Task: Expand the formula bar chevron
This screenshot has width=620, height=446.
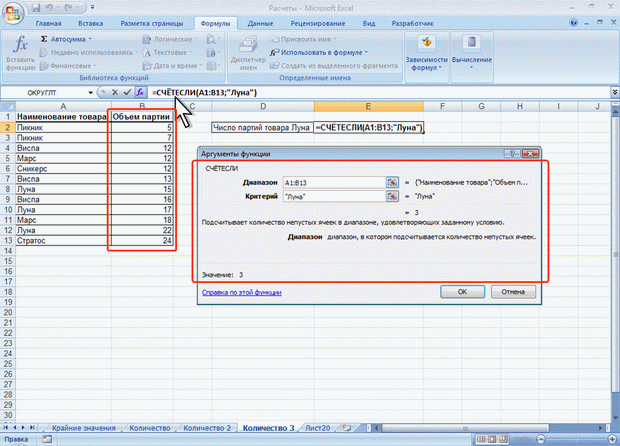Action: (615, 92)
